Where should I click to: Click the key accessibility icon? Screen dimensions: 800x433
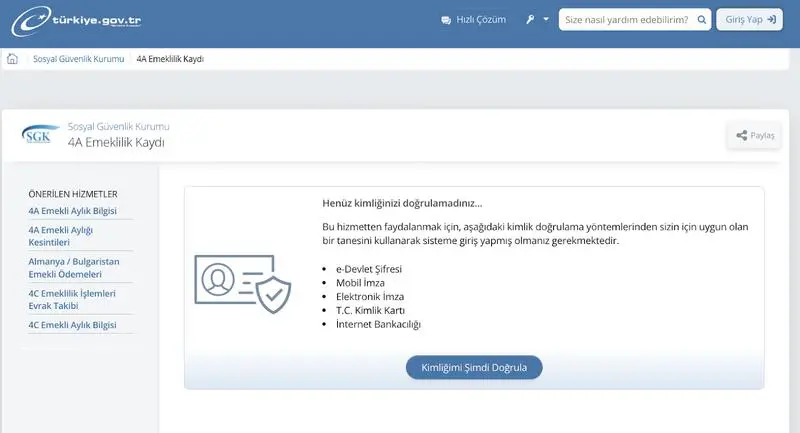pos(530,19)
